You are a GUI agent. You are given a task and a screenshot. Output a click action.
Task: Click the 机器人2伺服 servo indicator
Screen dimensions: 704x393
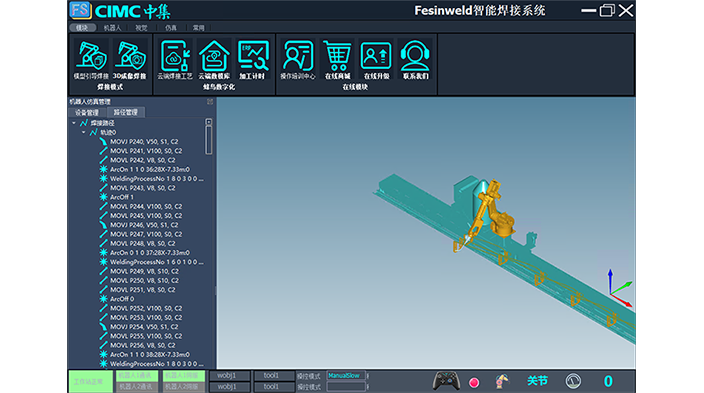tap(183, 387)
